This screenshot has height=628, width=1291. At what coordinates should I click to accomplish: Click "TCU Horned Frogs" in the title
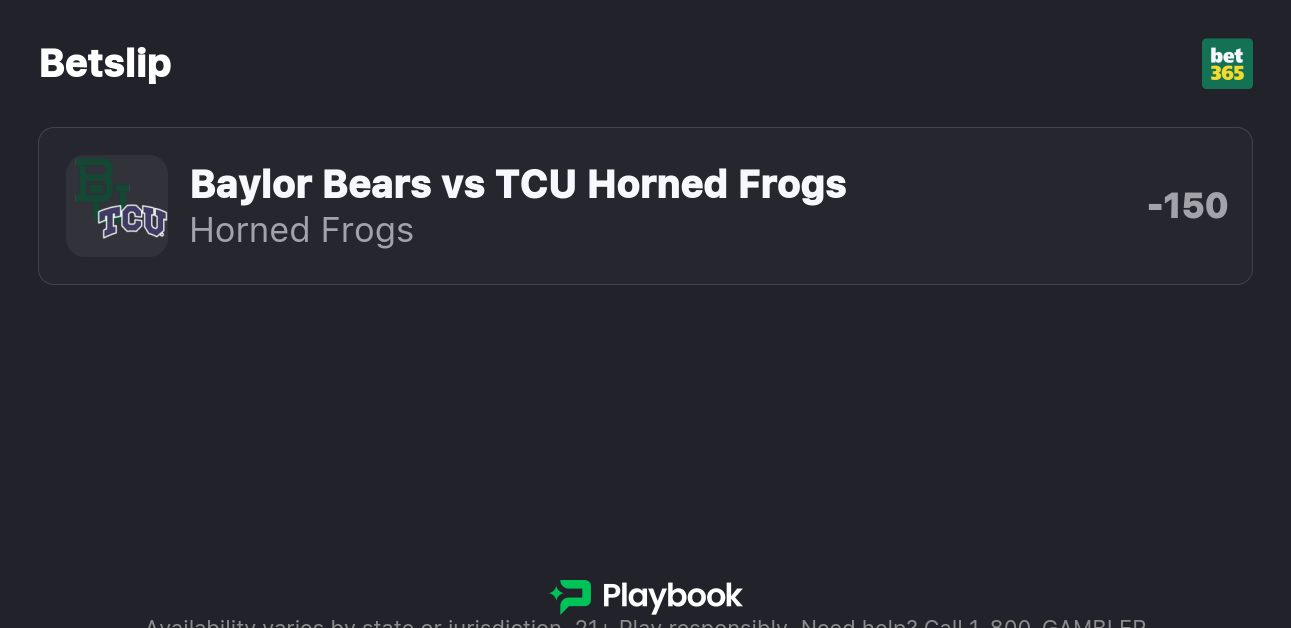(670, 184)
